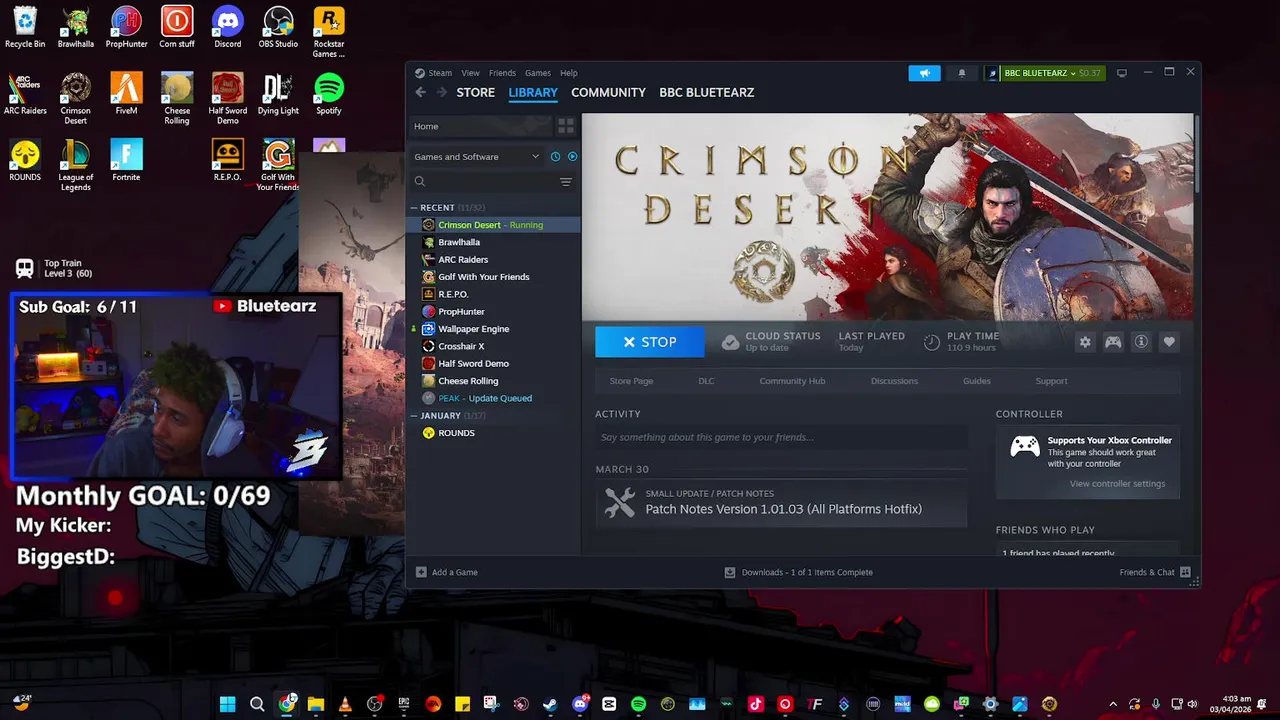
Task: Open controller layout icon for Crimson Desert
Action: click(x=1113, y=342)
